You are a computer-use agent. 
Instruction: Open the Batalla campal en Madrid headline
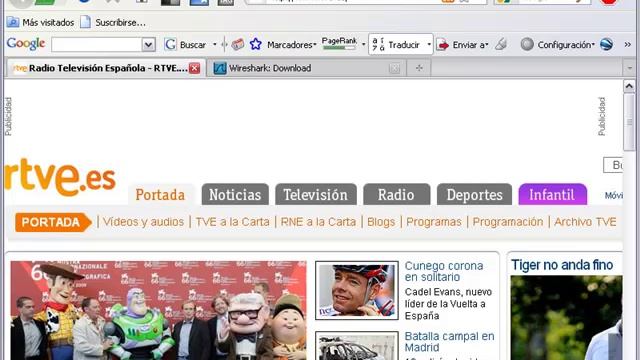449,342
